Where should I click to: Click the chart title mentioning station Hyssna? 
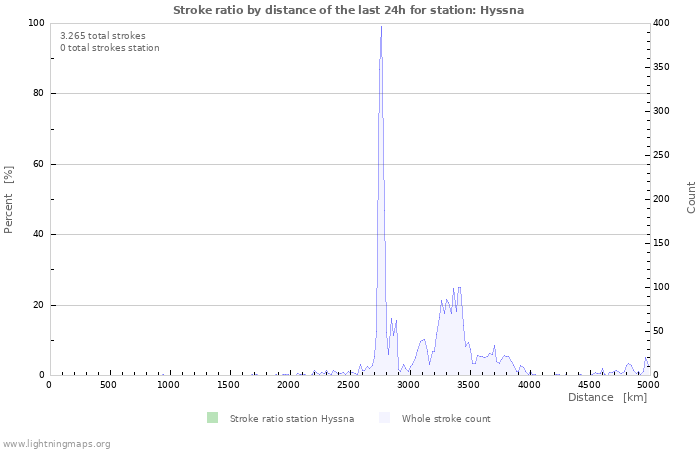click(348, 10)
